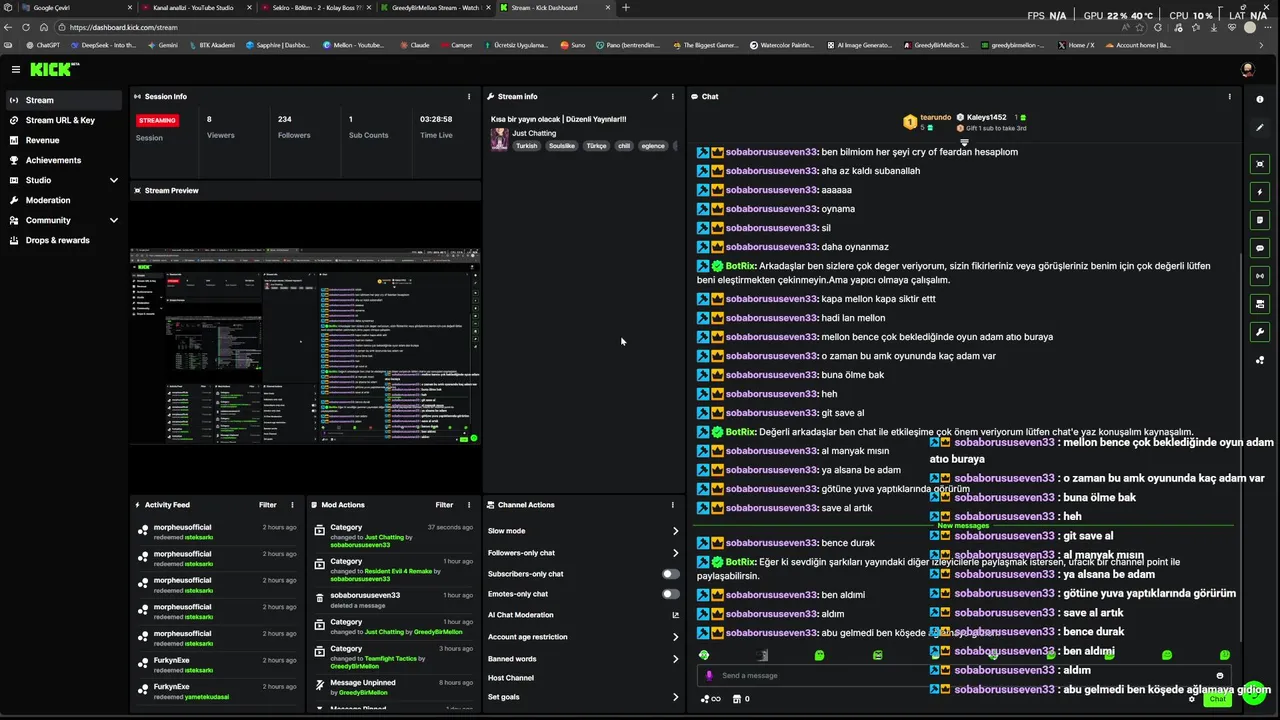Open the profile avatar in the header
This screenshot has width=1280, height=720.
click(x=1247, y=69)
